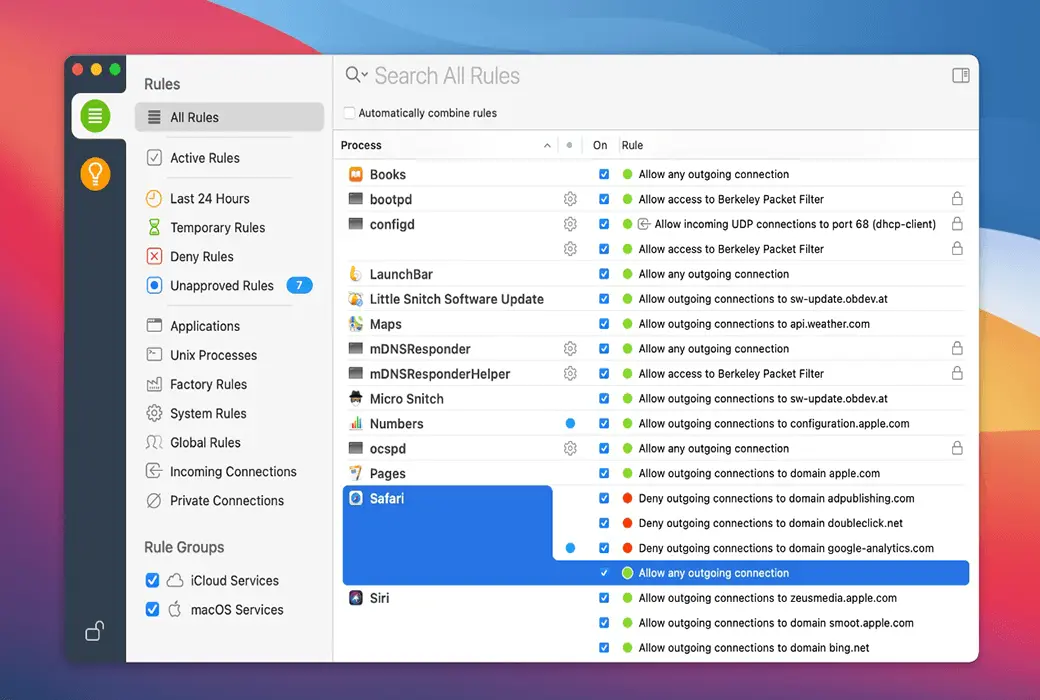
Task: Uncheck the Pages apple.com rule checkbox
Action: (604, 473)
